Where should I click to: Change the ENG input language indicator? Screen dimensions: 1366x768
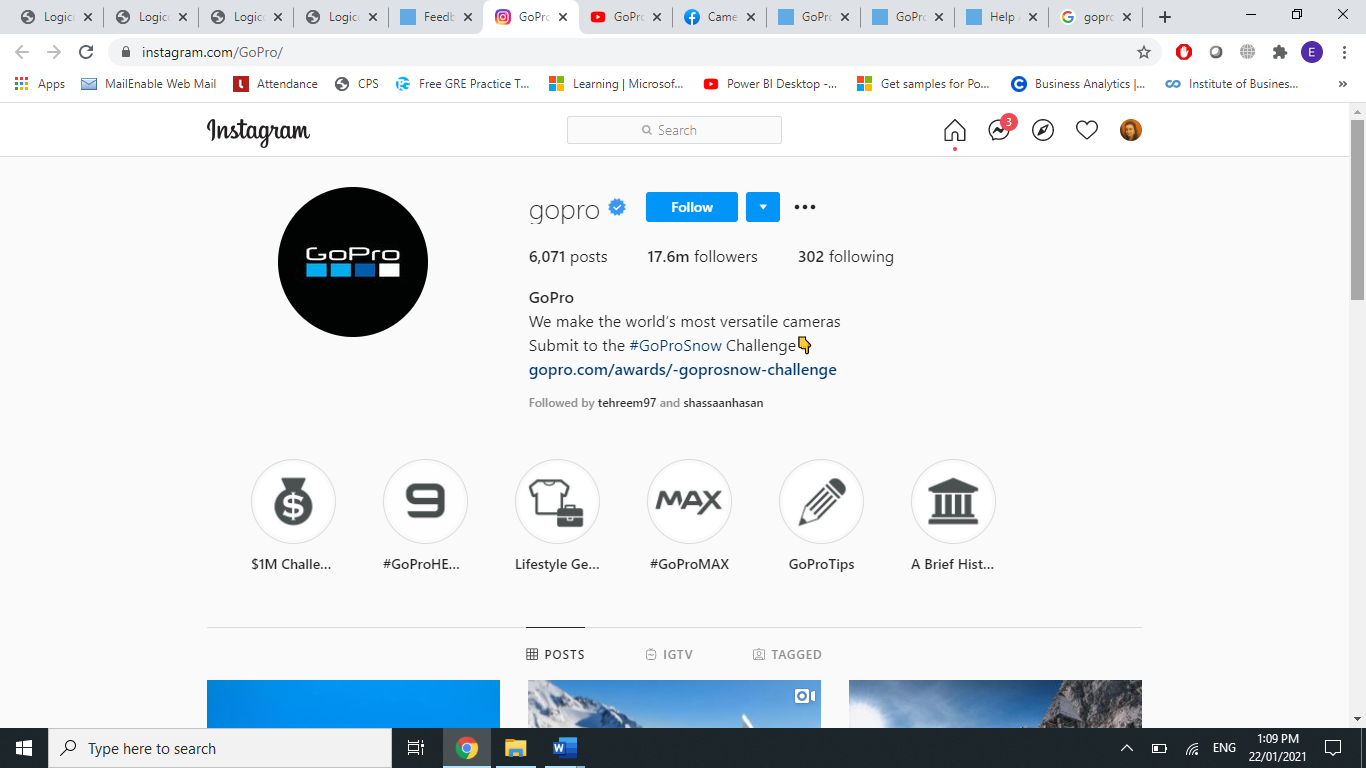(x=1224, y=748)
